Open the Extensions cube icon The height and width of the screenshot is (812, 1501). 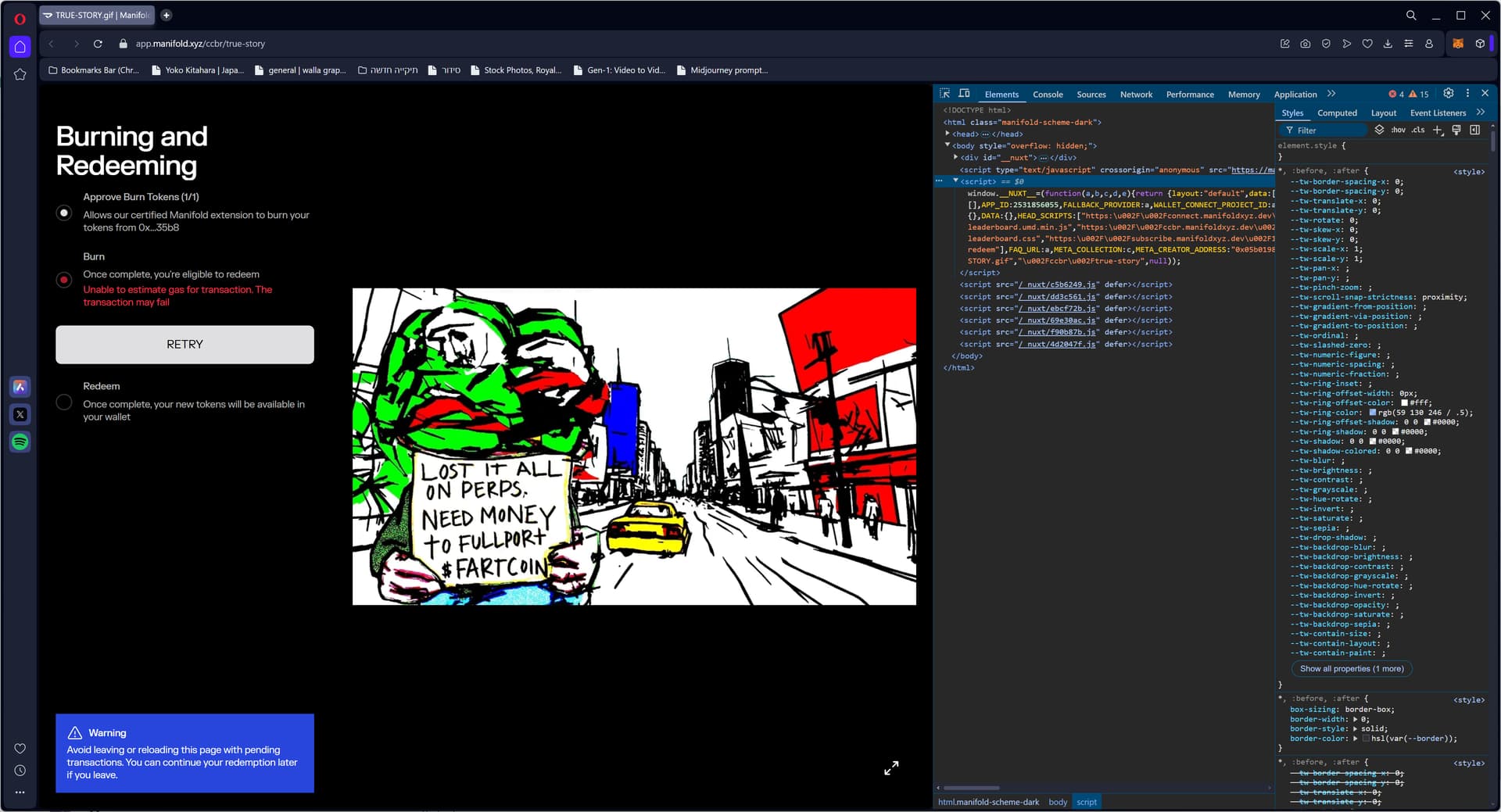[1480, 44]
